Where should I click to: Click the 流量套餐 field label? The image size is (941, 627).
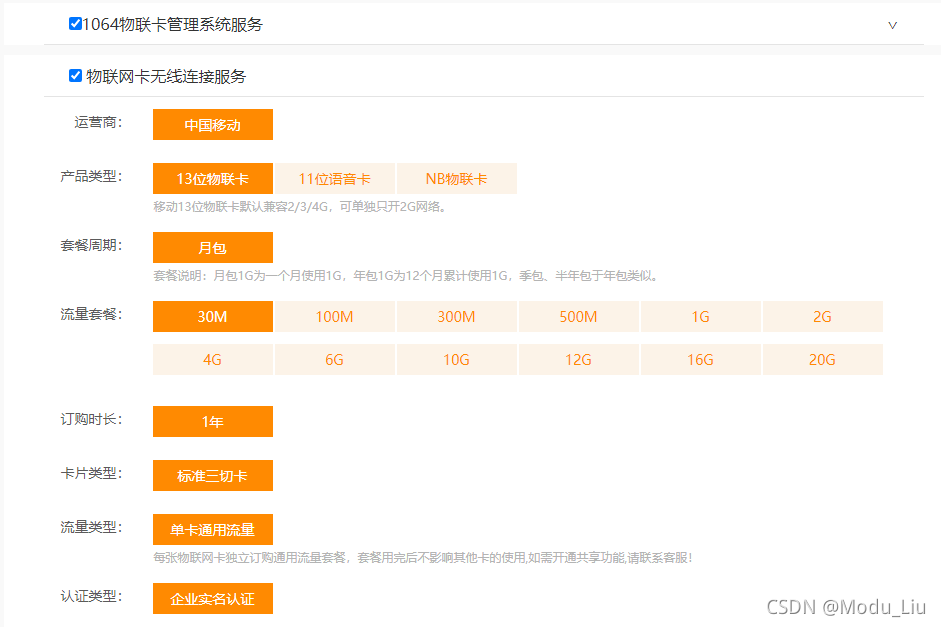click(x=91, y=314)
